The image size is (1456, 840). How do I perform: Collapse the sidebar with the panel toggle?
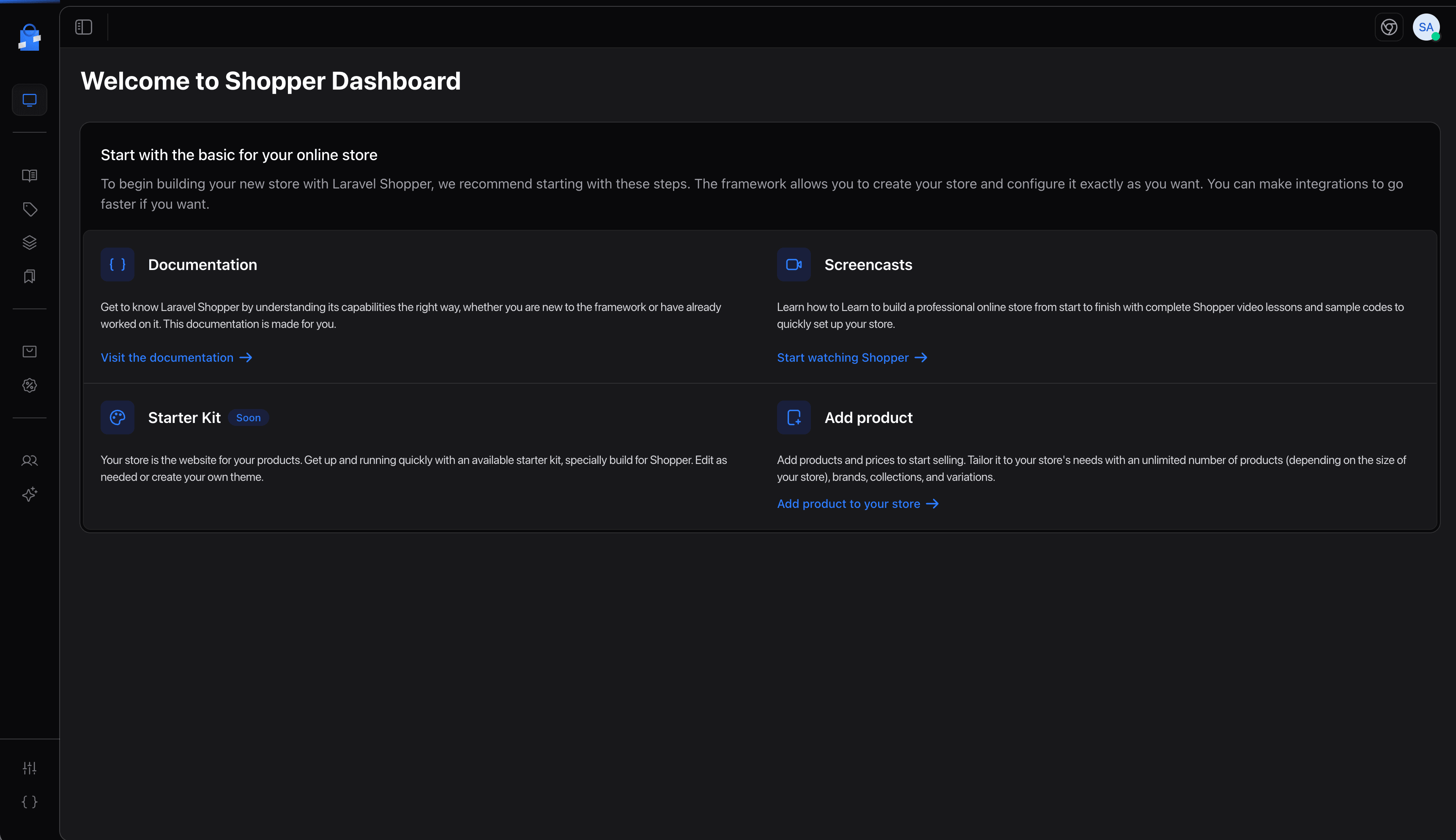click(83, 27)
